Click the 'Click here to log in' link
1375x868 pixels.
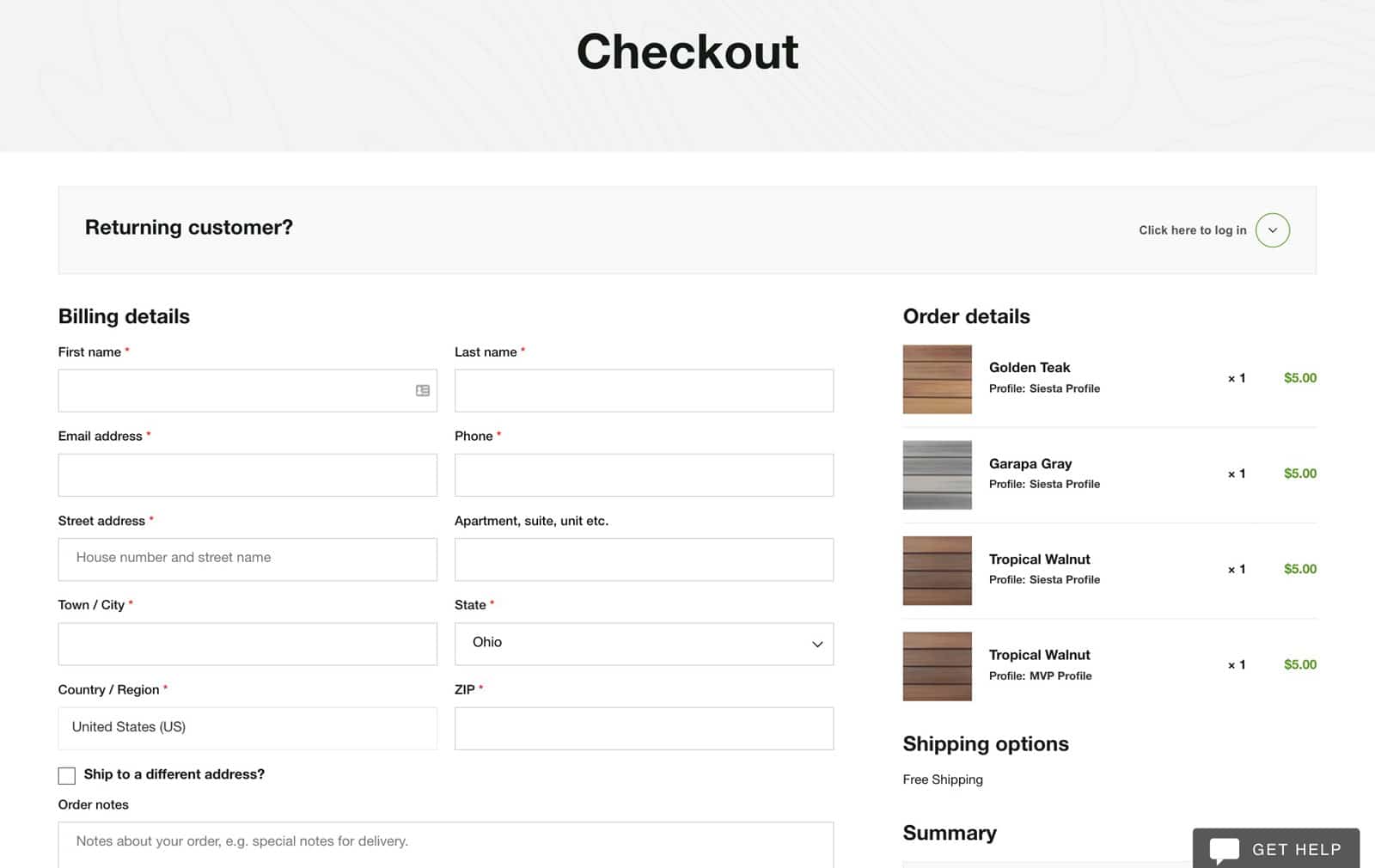[x=1192, y=230]
